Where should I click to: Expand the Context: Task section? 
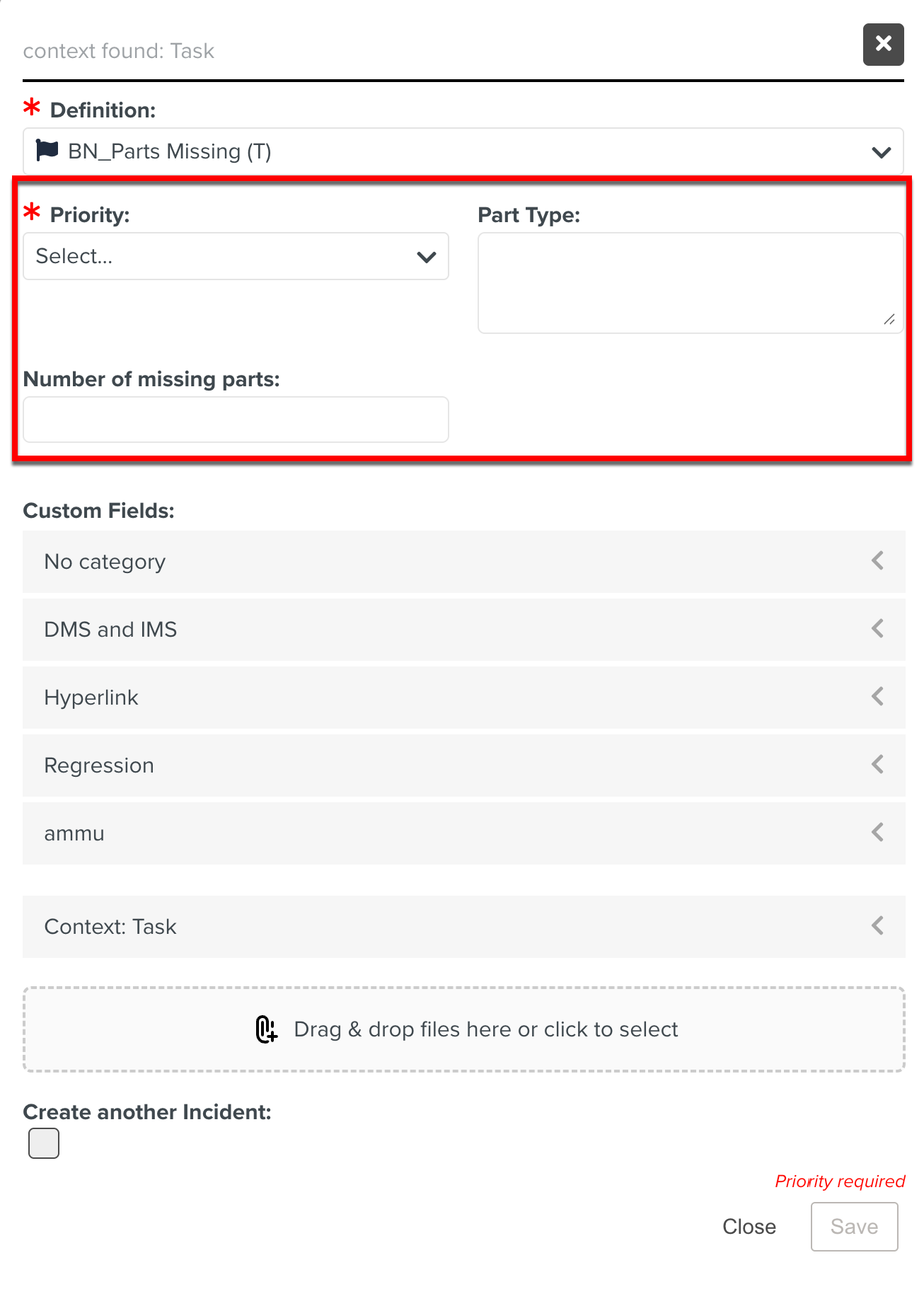point(463,927)
